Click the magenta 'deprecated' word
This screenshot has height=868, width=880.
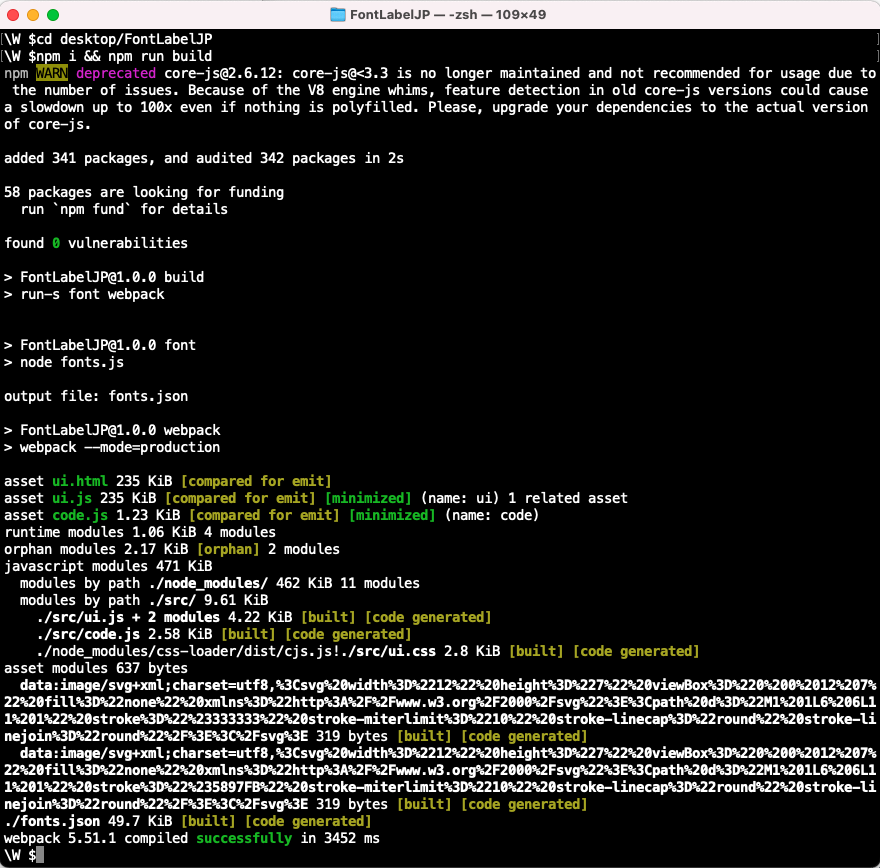116,74
